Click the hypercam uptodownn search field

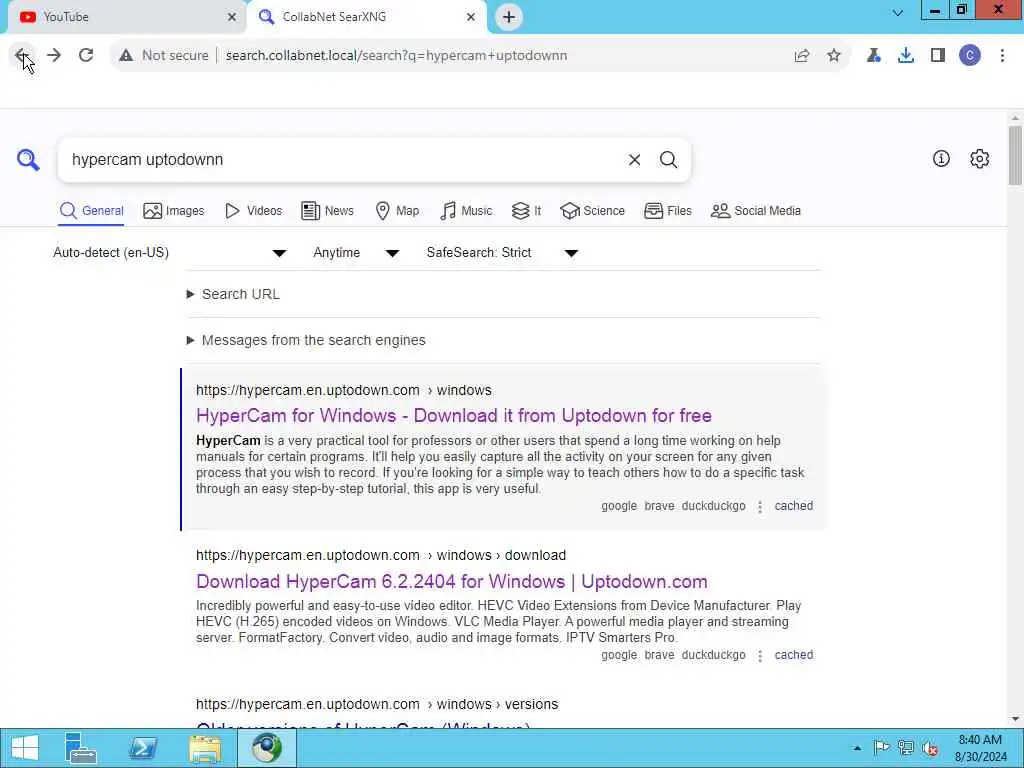click(x=340, y=160)
